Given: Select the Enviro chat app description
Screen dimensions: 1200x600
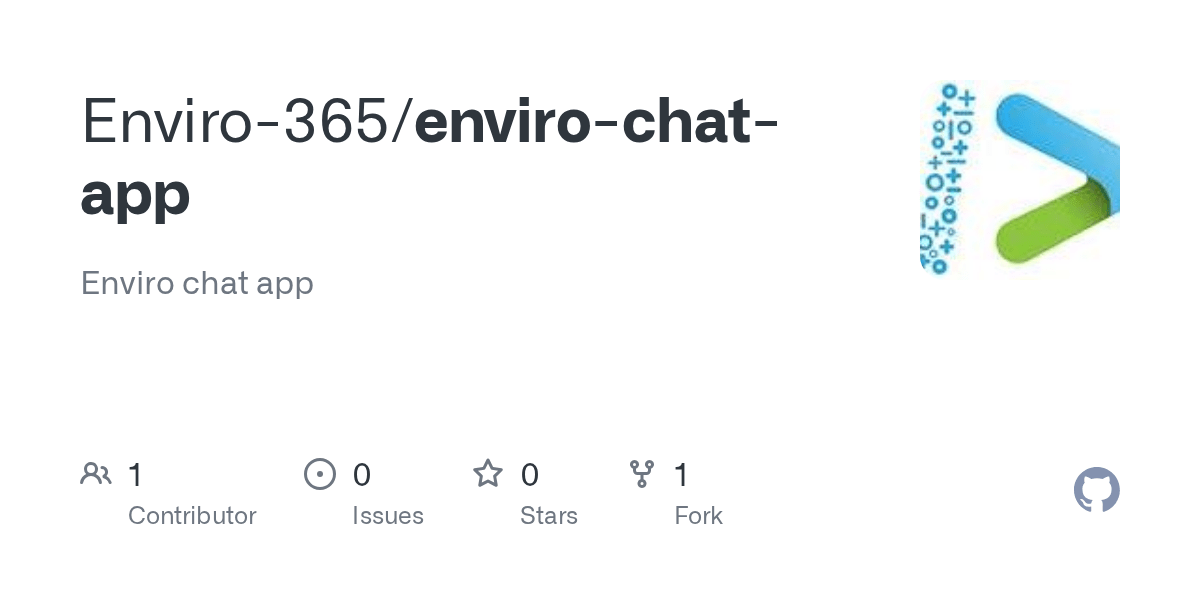Looking at the screenshot, I should click(x=197, y=283).
